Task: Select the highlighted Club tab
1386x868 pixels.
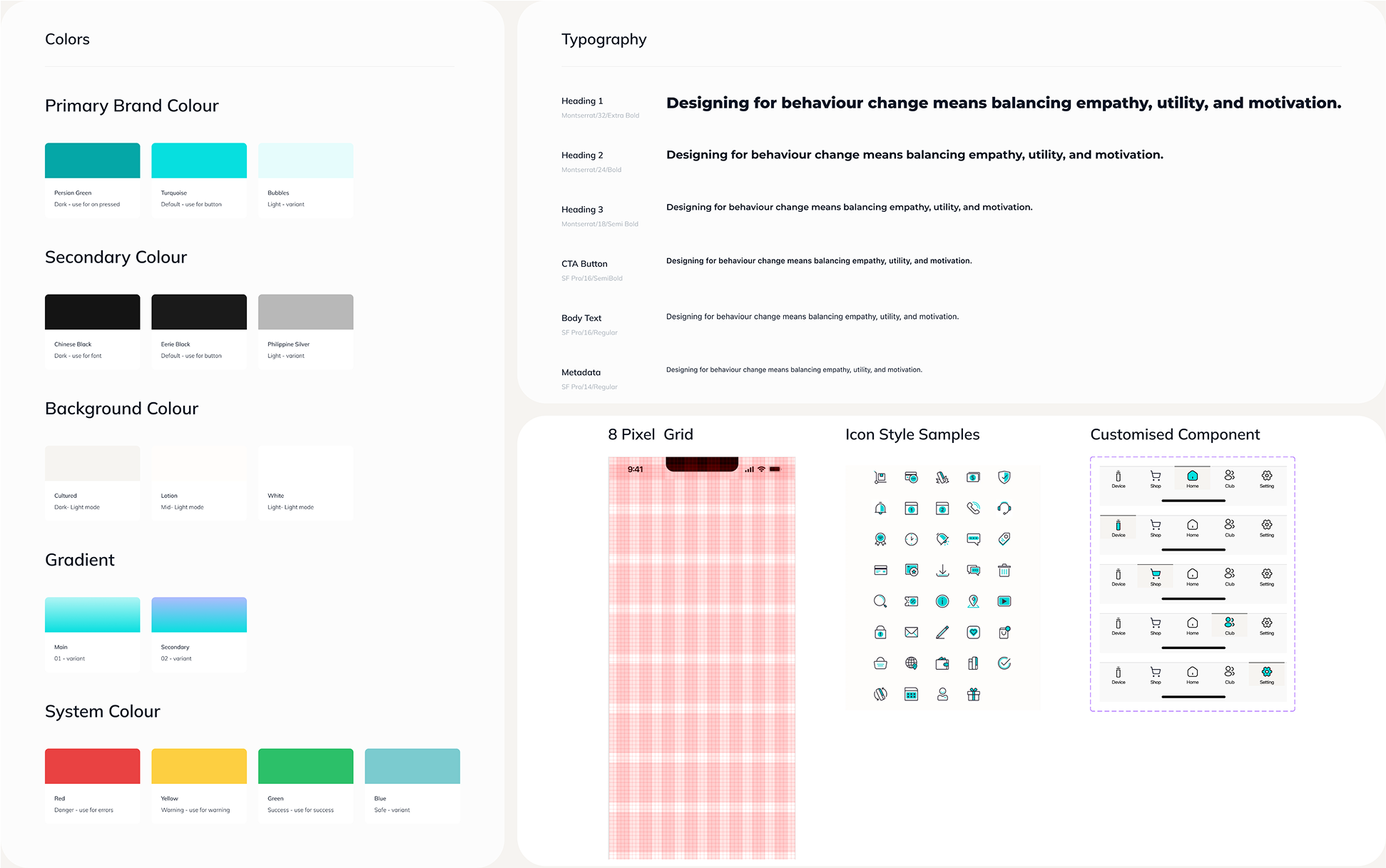Action: 1229,626
